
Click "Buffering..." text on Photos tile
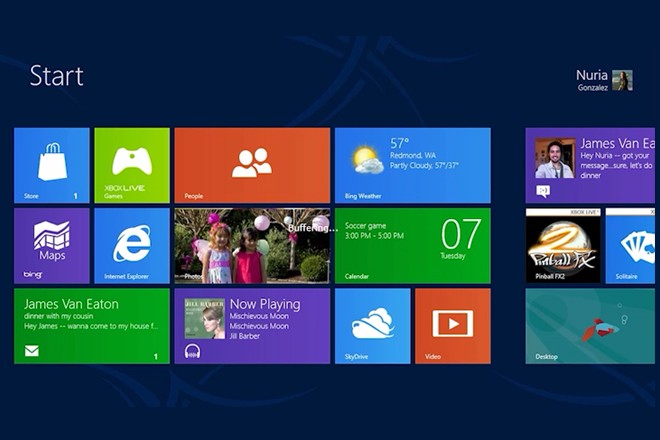click(313, 229)
